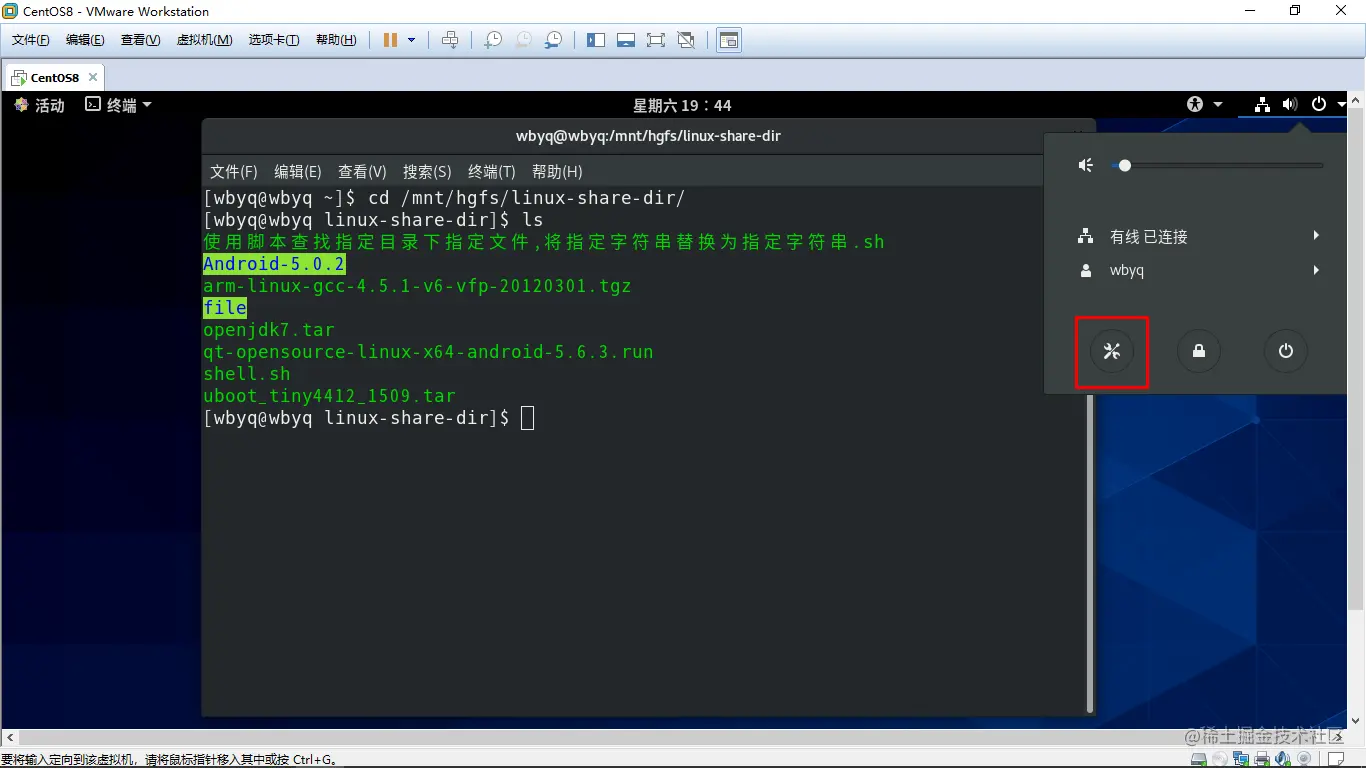The width and height of the screenshot is (1366, 768).
Task: Open the 选项卡(T) menu
Action: [x=274, y=40]
